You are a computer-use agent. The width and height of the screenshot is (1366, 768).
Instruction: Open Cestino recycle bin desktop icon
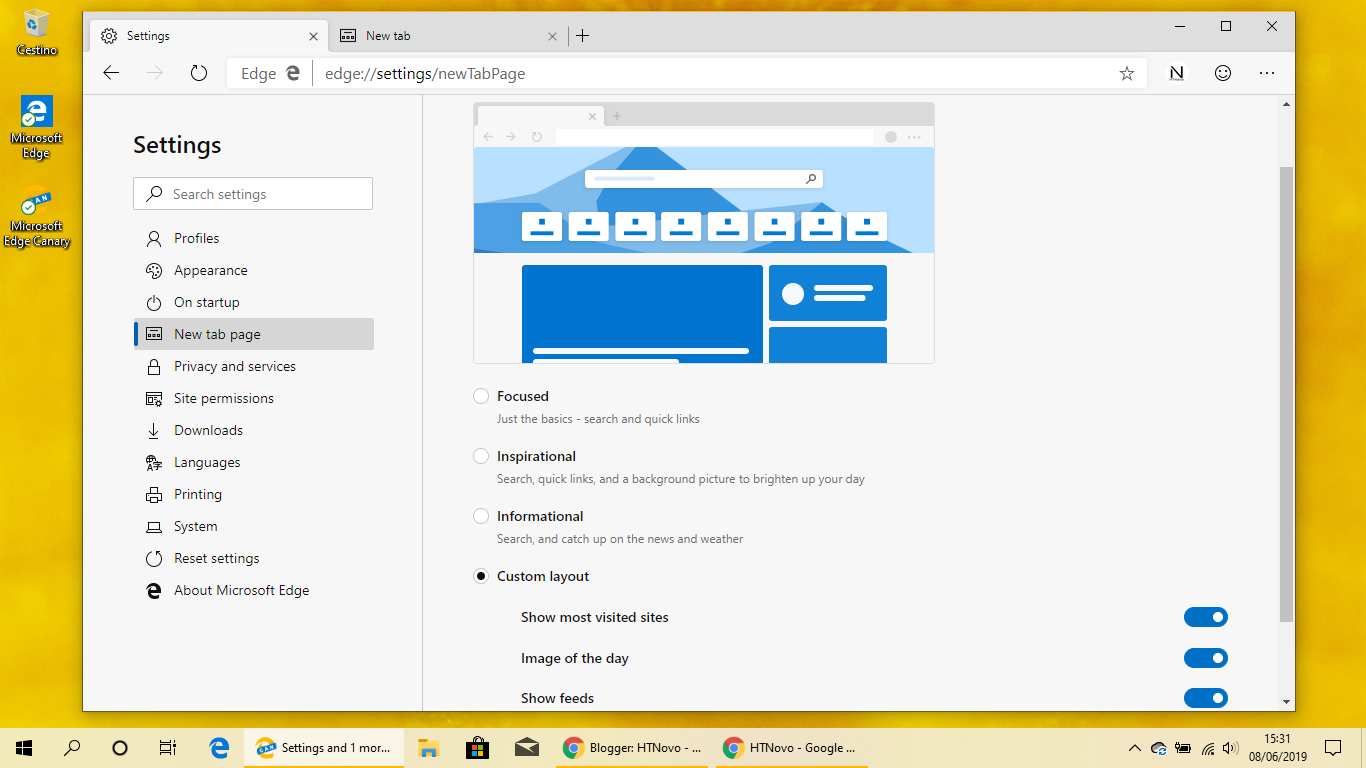coord(37,32)
